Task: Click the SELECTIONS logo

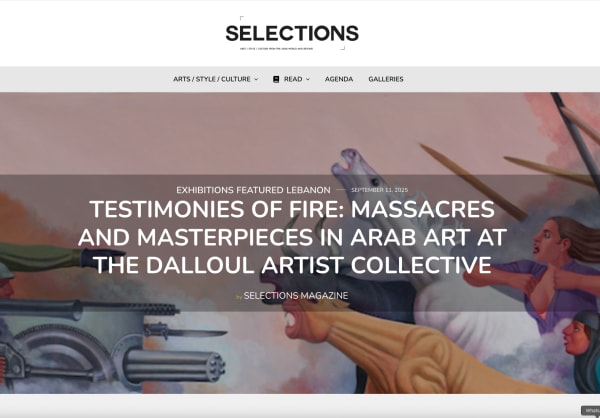Action: tap(292, 33)
